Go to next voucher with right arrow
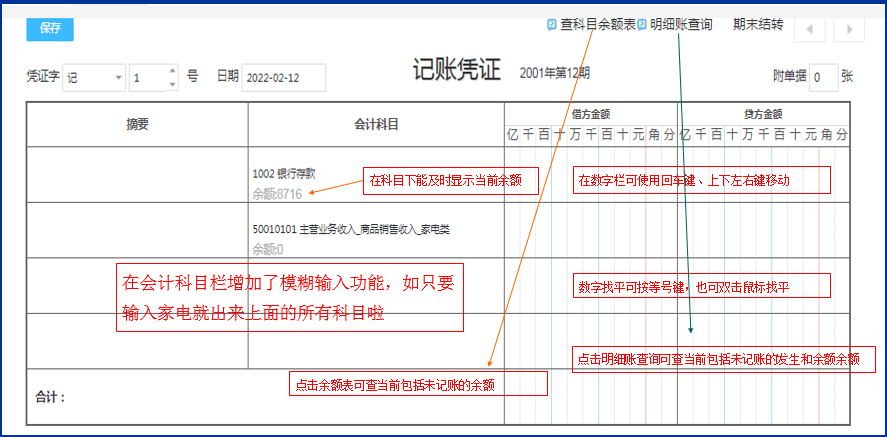The width and height of the screenshot is (887, 437). click(x=849, y=29)
